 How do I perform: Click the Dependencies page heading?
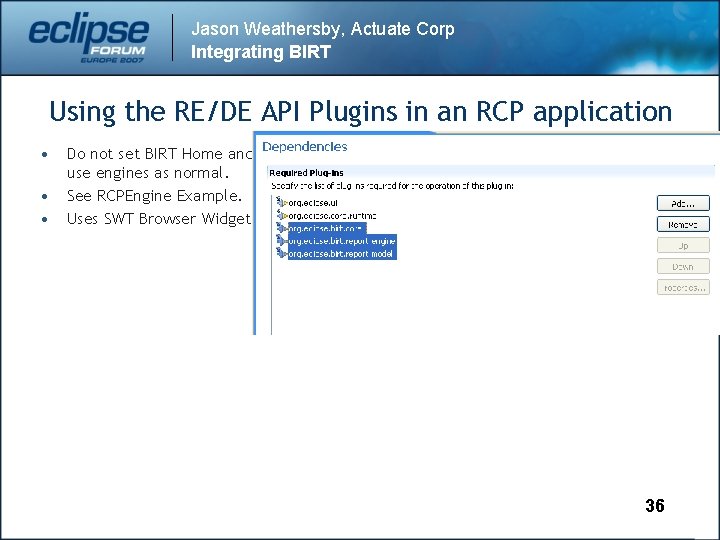click(x=304, y=147)
